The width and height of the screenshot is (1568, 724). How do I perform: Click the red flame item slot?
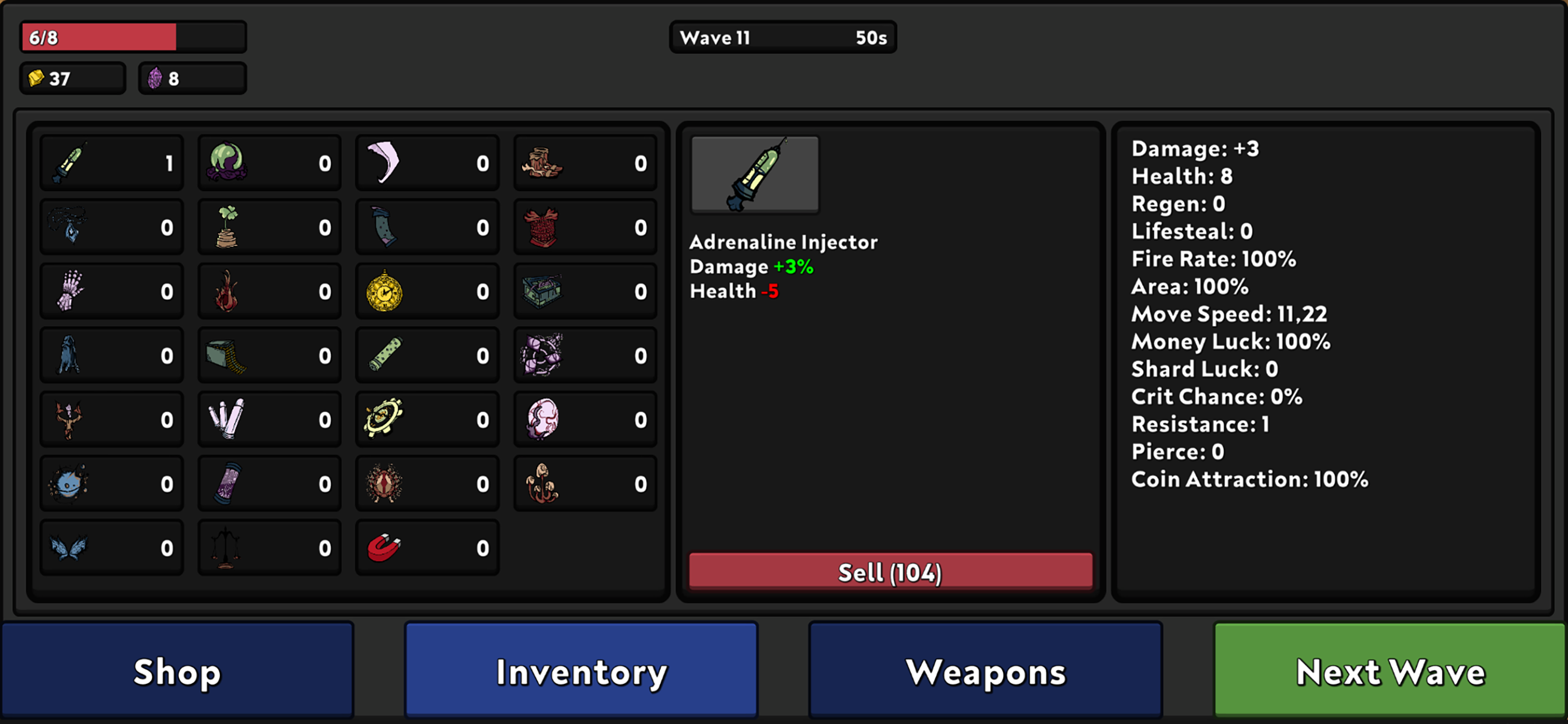pyautogui.click(x=269, y=291)
